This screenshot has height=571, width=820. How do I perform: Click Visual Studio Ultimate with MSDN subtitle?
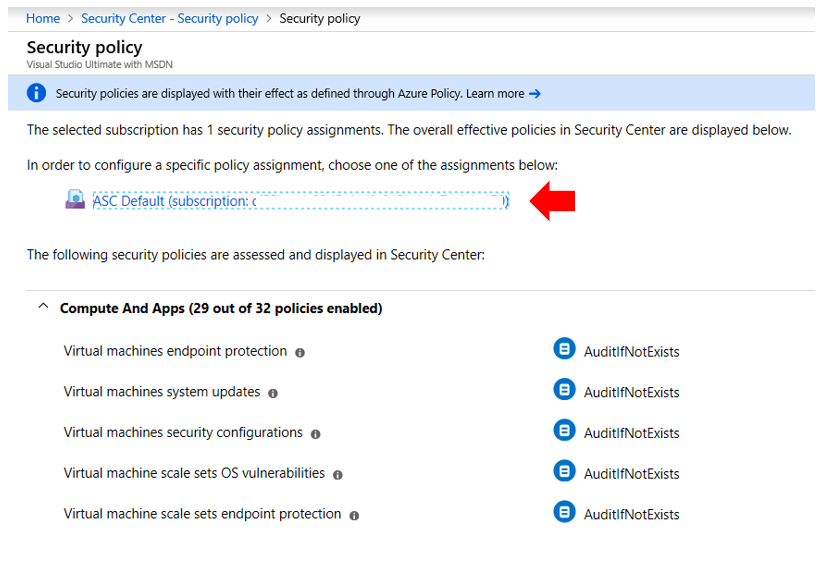point(99,65)
